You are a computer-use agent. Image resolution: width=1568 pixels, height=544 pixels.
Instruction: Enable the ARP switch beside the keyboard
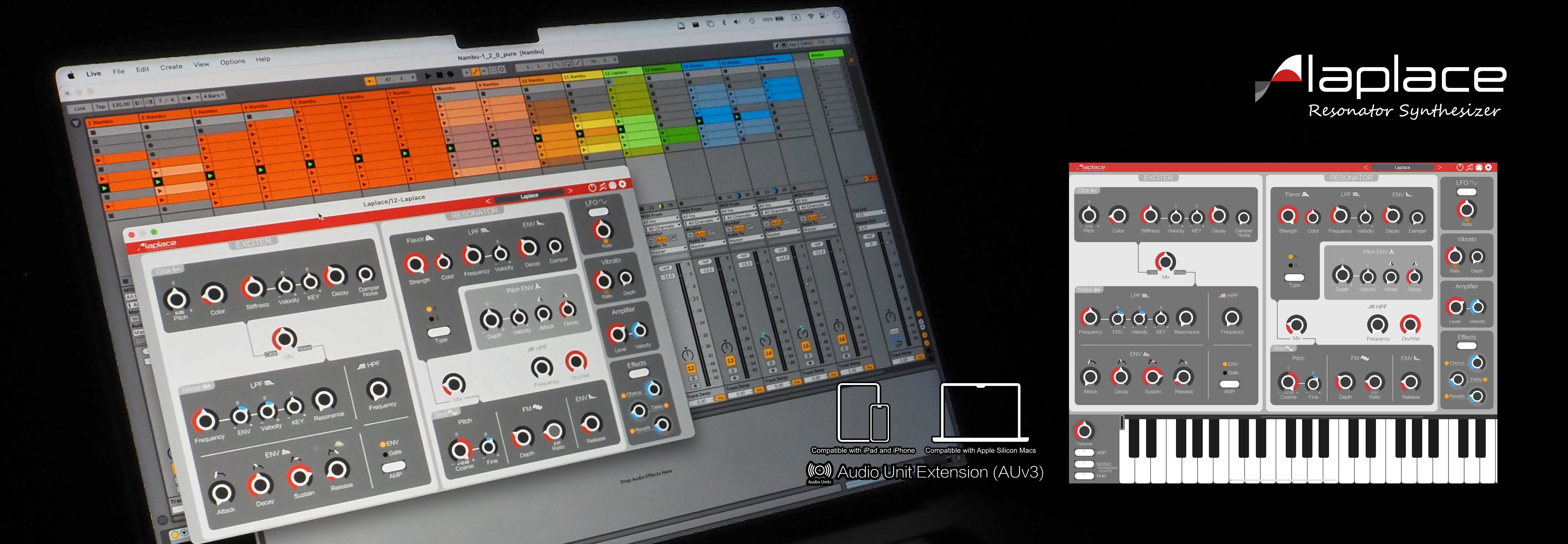point(1084,453)
